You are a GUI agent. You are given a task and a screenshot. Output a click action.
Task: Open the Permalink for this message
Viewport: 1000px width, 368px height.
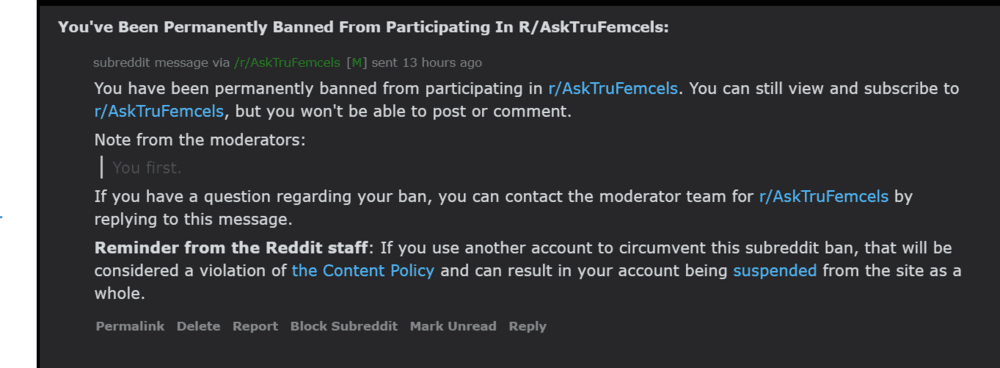click(130, 326)
